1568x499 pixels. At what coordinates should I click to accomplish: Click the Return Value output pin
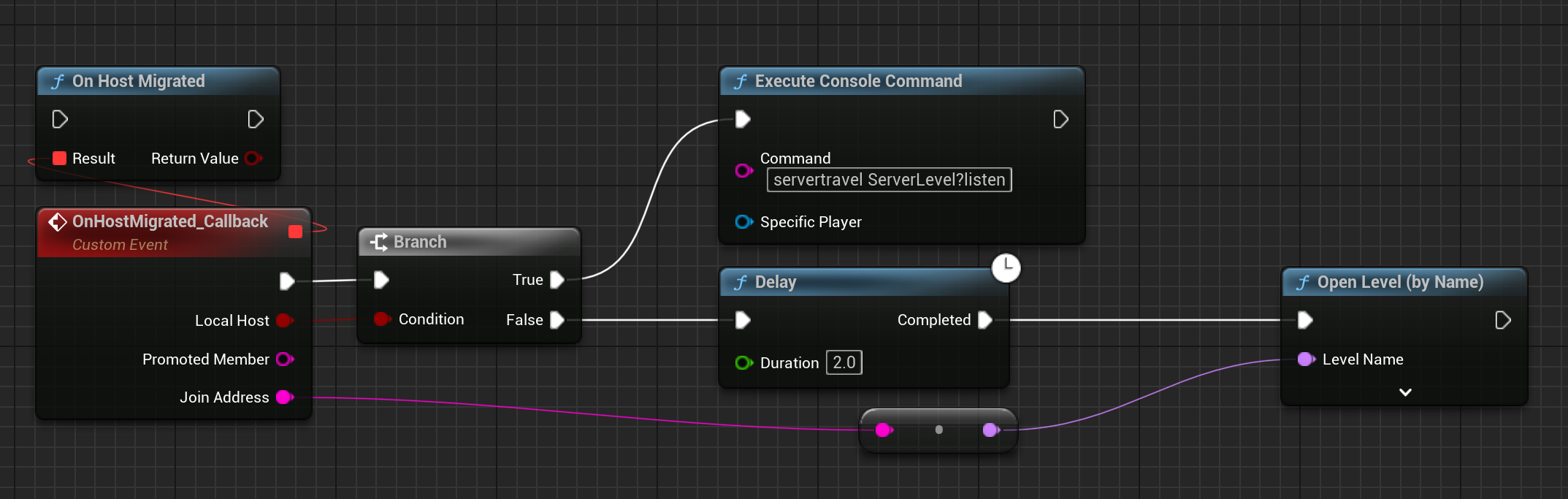tap(253, 159)
